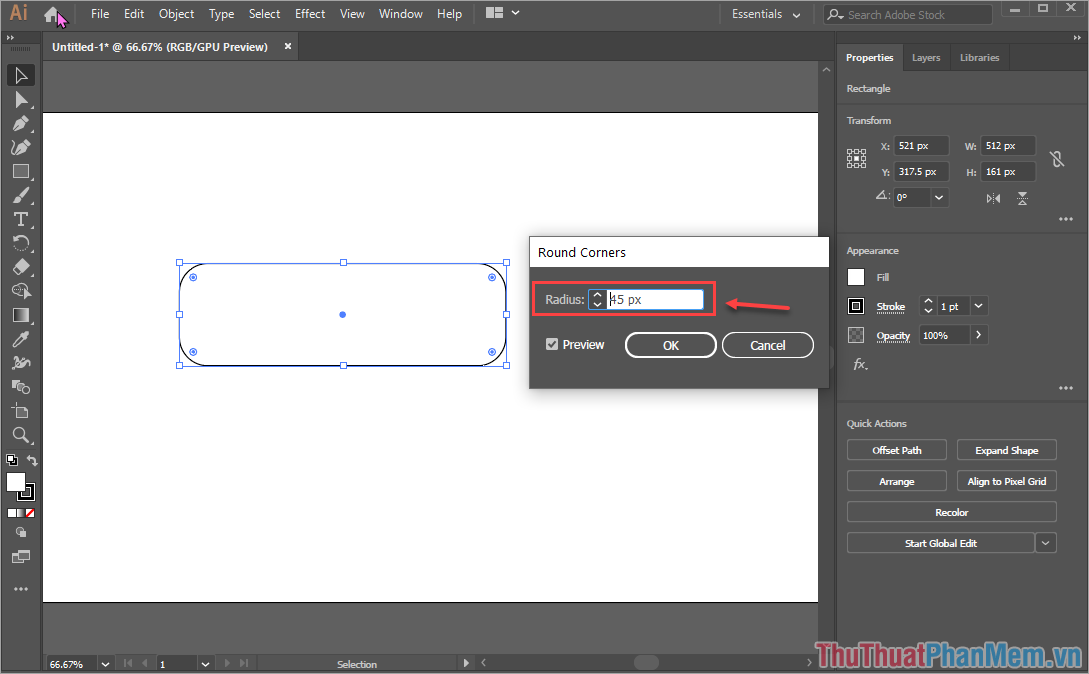Click the Recolor quick action
Viewport: 1089px width, 674px height.
pyautogui.click(x=951, y=511)
